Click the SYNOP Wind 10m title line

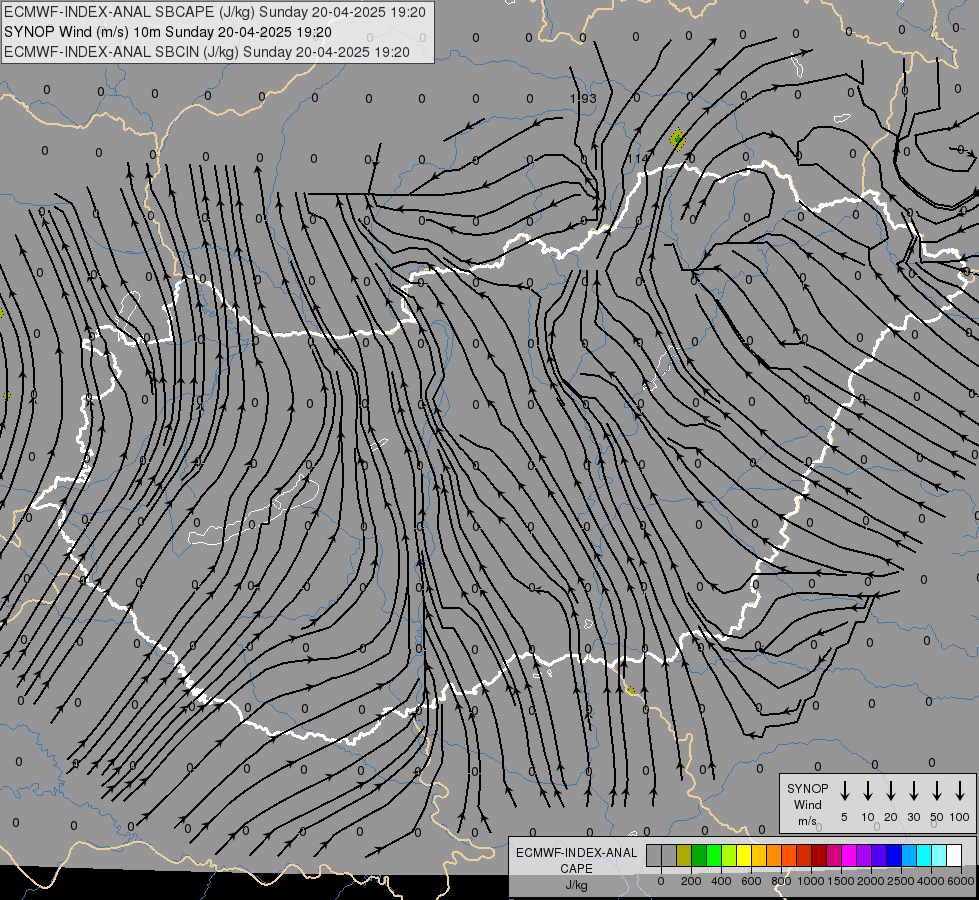pos(168,32)
